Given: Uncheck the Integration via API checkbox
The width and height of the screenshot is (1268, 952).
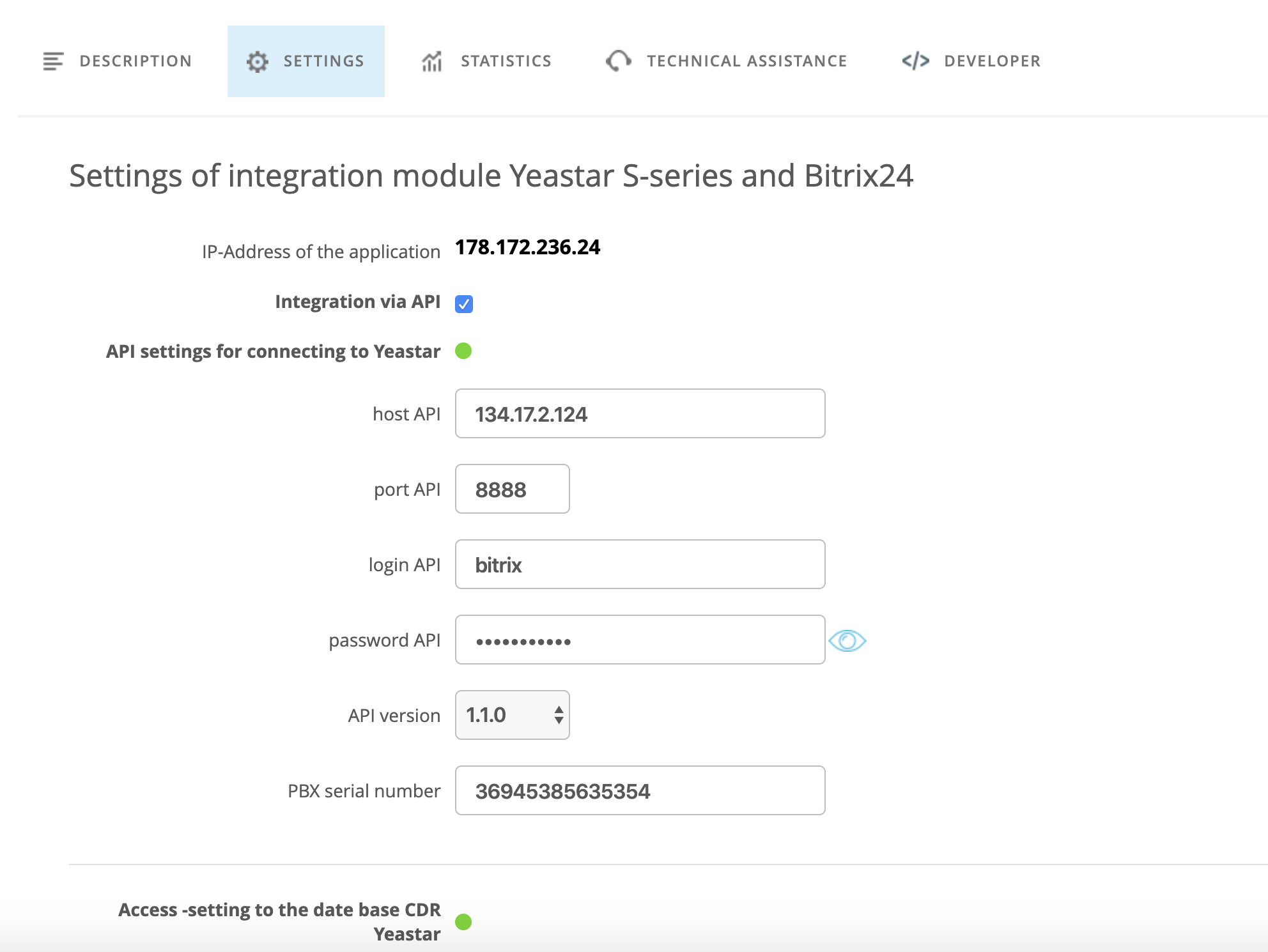Looking at the screenshot, I should pyautogui.click(x=464, y=303).
